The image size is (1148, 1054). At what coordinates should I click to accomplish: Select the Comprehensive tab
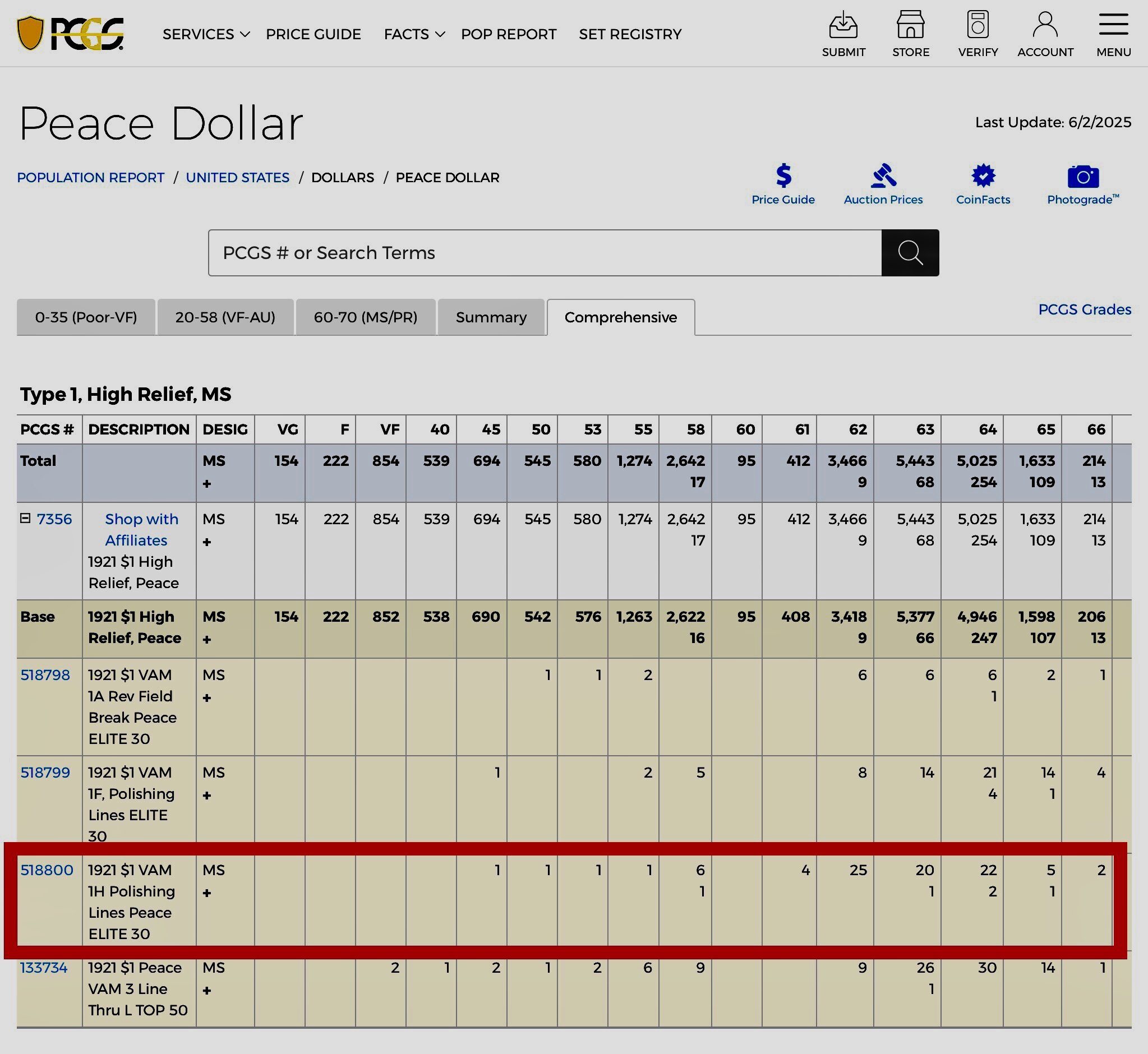tap(621, 317)
